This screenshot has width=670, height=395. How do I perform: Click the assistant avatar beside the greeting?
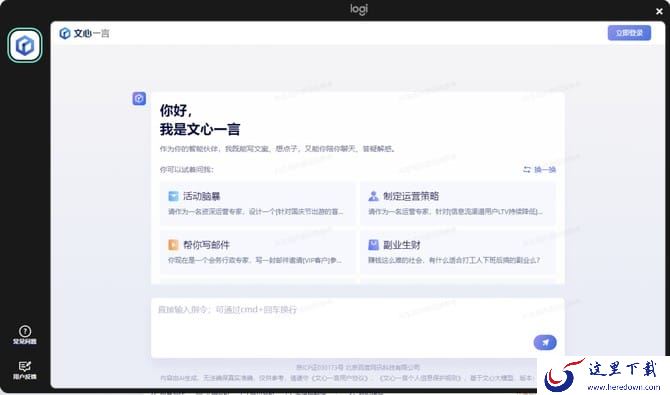click(x=139, y=99)
